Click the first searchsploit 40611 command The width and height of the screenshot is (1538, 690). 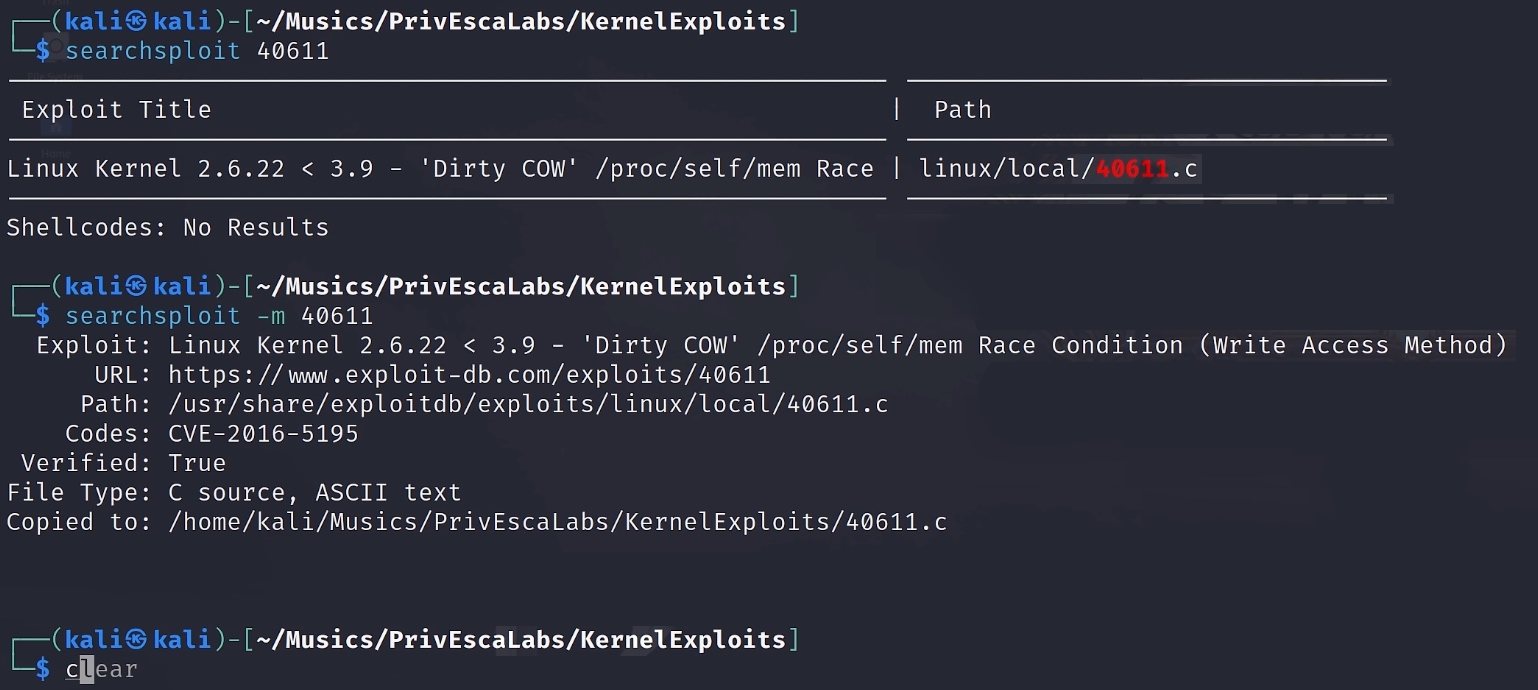[197, 51]
